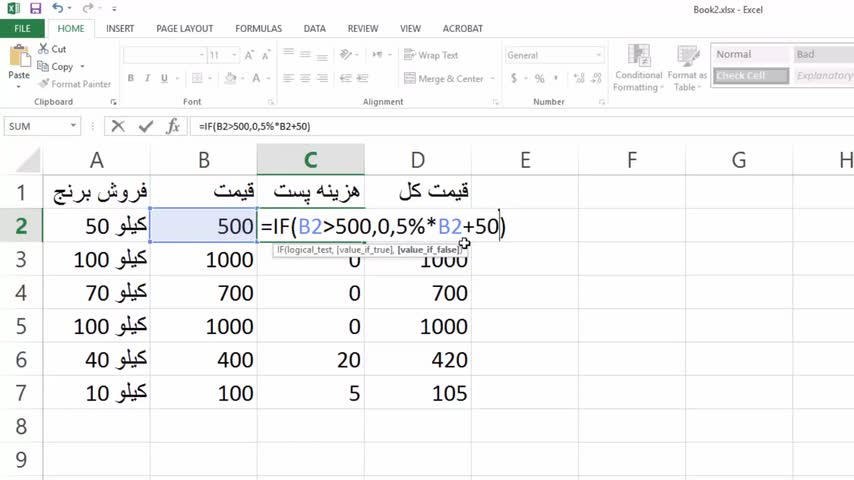Image resolution: width=854 pixels, height=480 pixels.
Task: Click the Format Painter brush
Action: click(44, 84)
